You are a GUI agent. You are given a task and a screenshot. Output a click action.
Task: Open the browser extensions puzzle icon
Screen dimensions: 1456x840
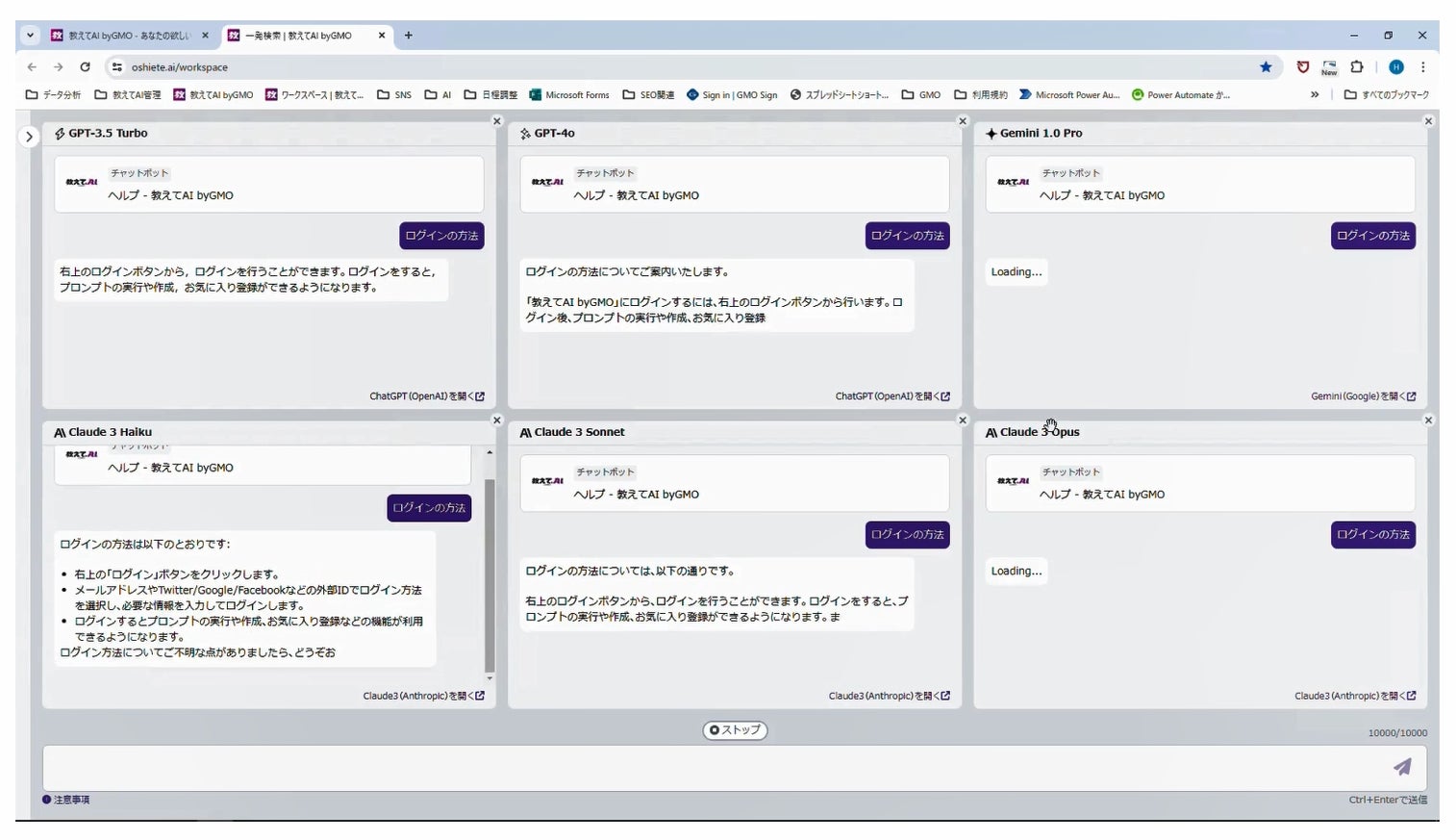[x=1357, y=66]
